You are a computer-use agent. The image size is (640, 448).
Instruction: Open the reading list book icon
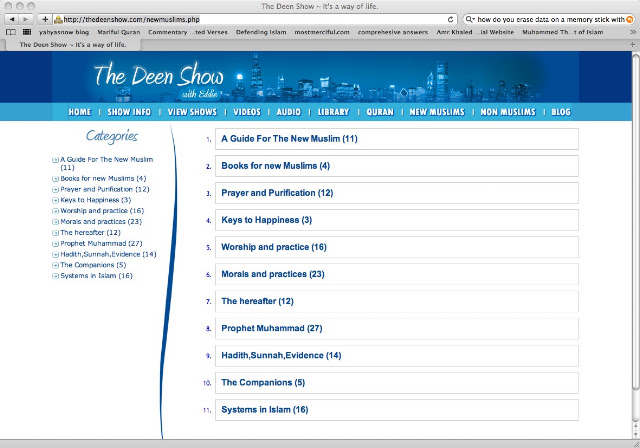coord(11,32)
